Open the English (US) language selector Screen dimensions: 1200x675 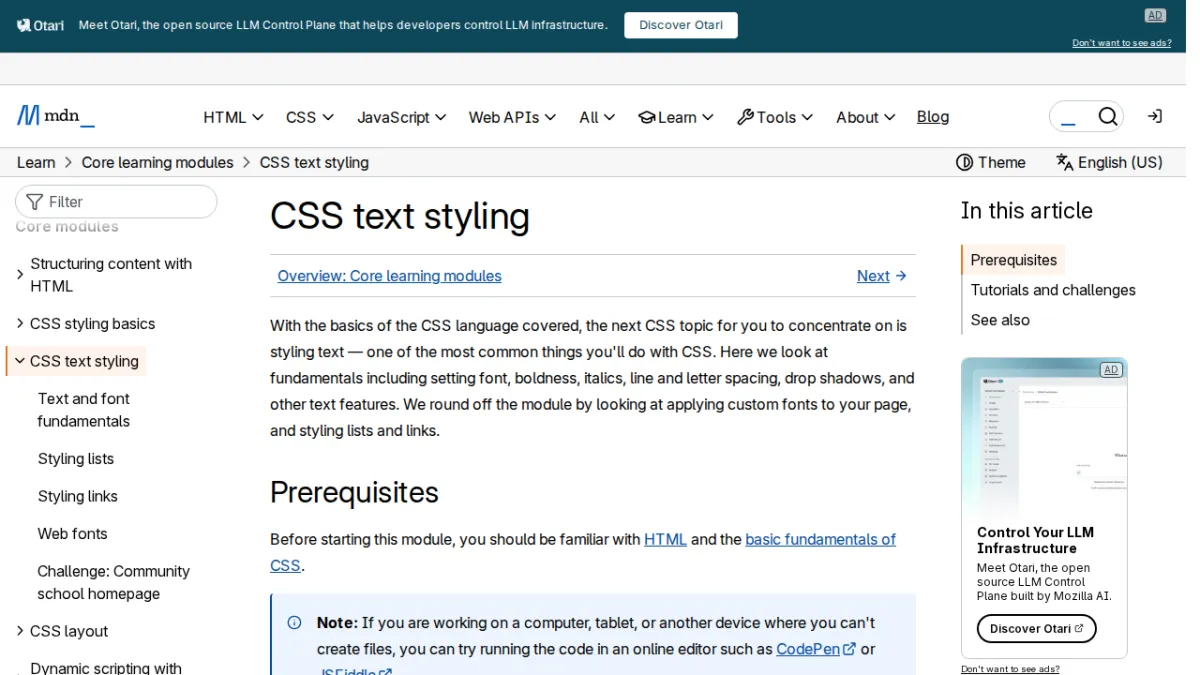(1109, 162)
